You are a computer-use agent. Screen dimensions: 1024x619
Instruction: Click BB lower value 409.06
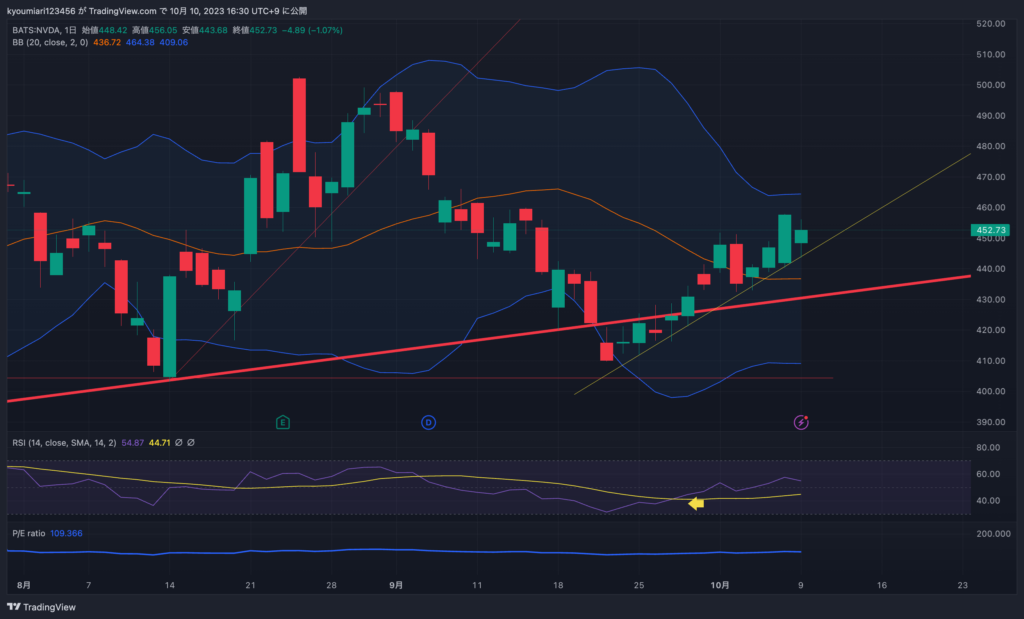[x=174, y=42]
